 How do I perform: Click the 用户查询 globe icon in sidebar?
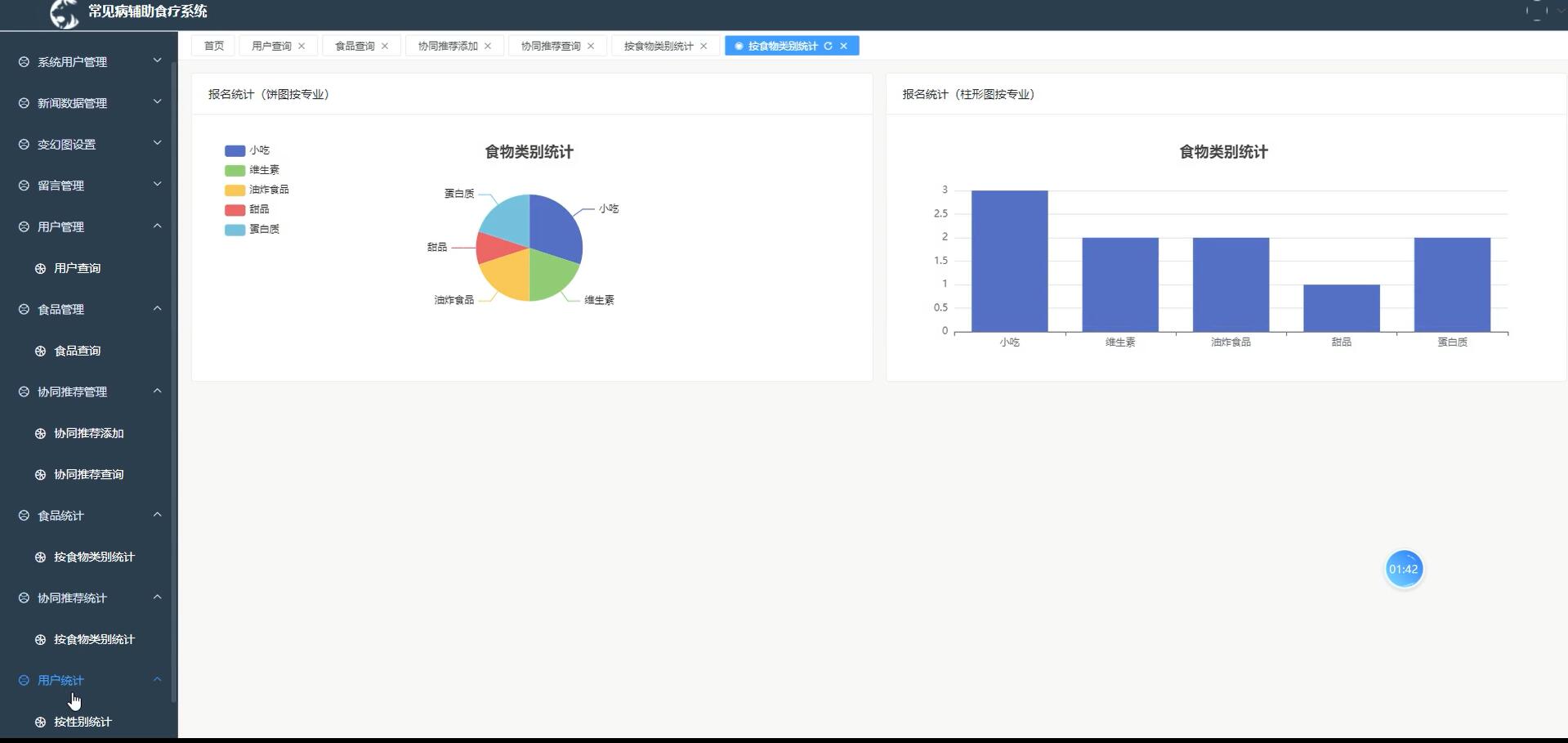(x=39, y=268)
